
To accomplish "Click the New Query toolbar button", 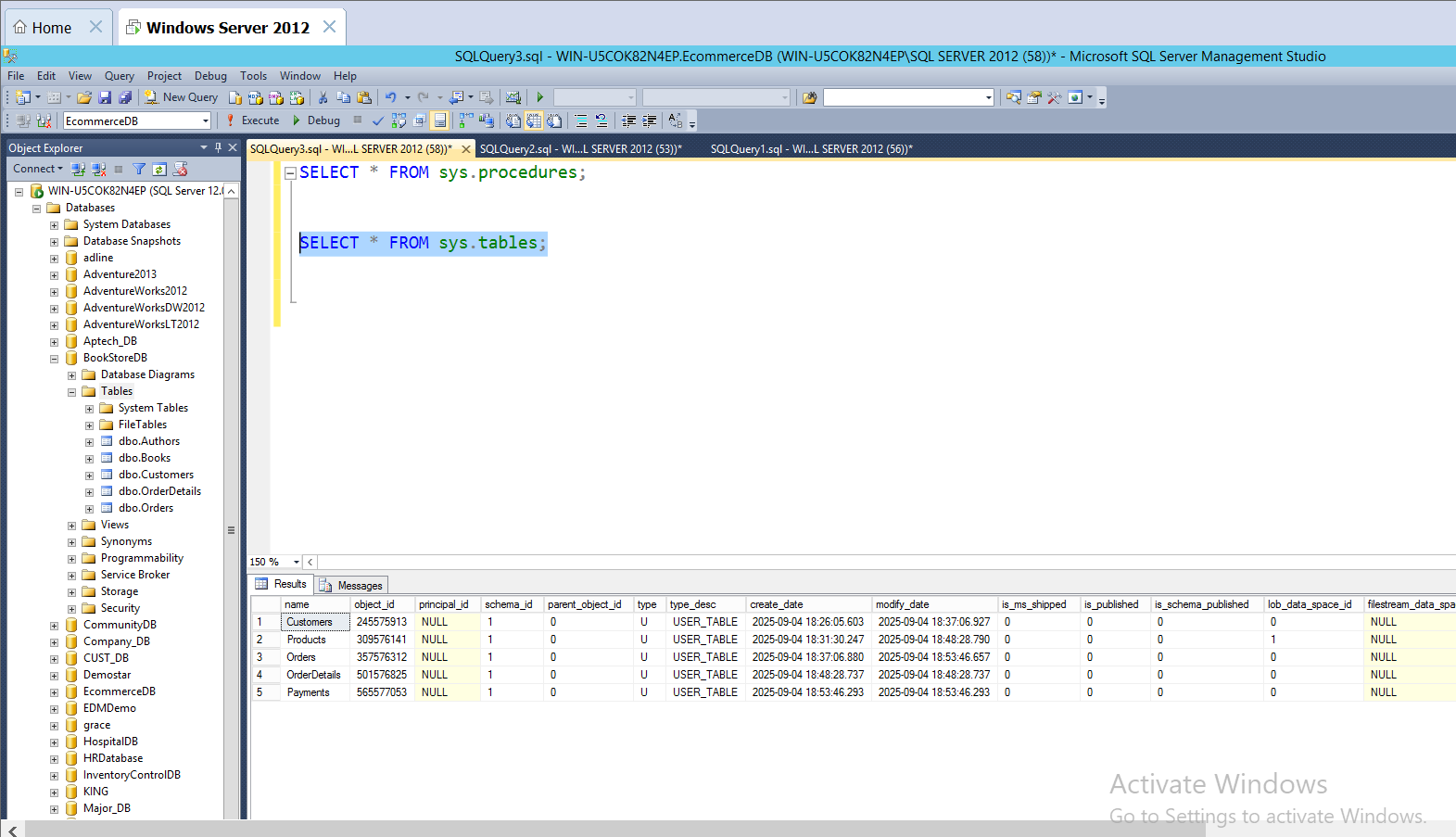I will click(182, 97).
